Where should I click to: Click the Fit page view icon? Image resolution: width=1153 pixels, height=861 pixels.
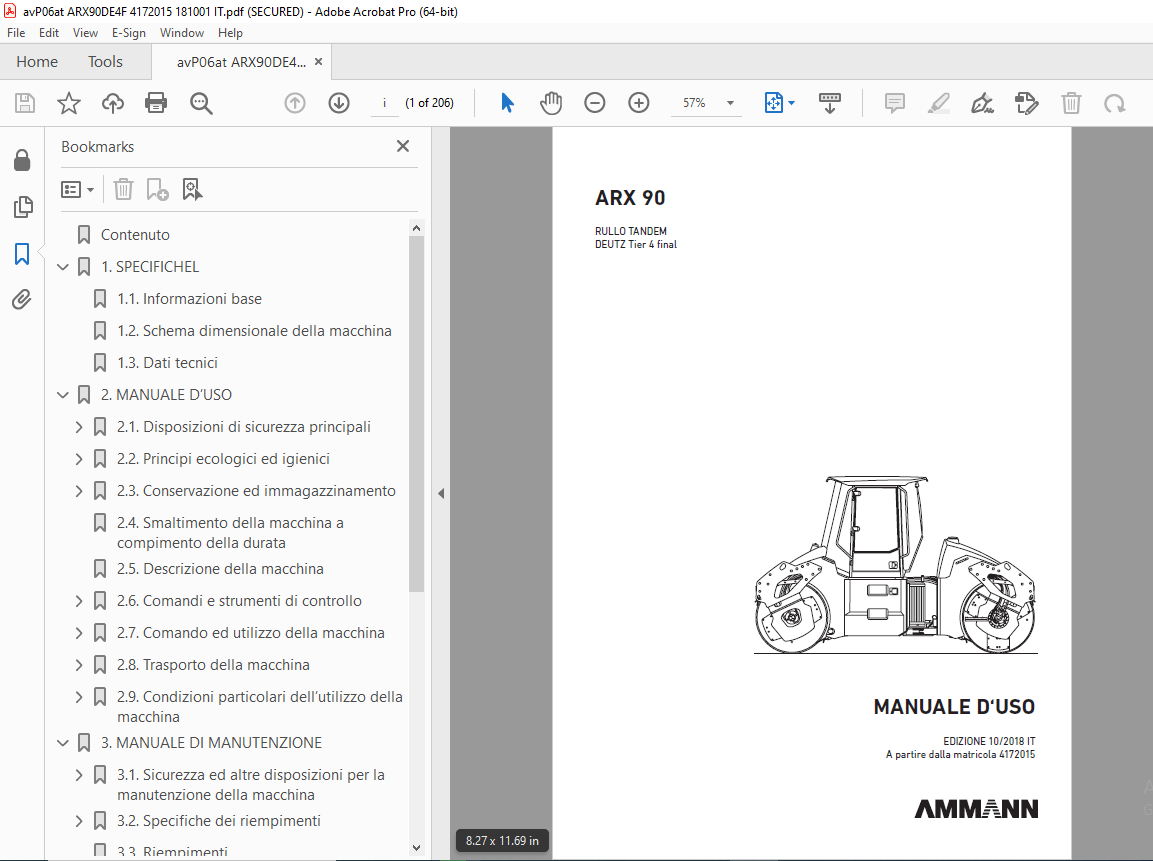point(774,103)
